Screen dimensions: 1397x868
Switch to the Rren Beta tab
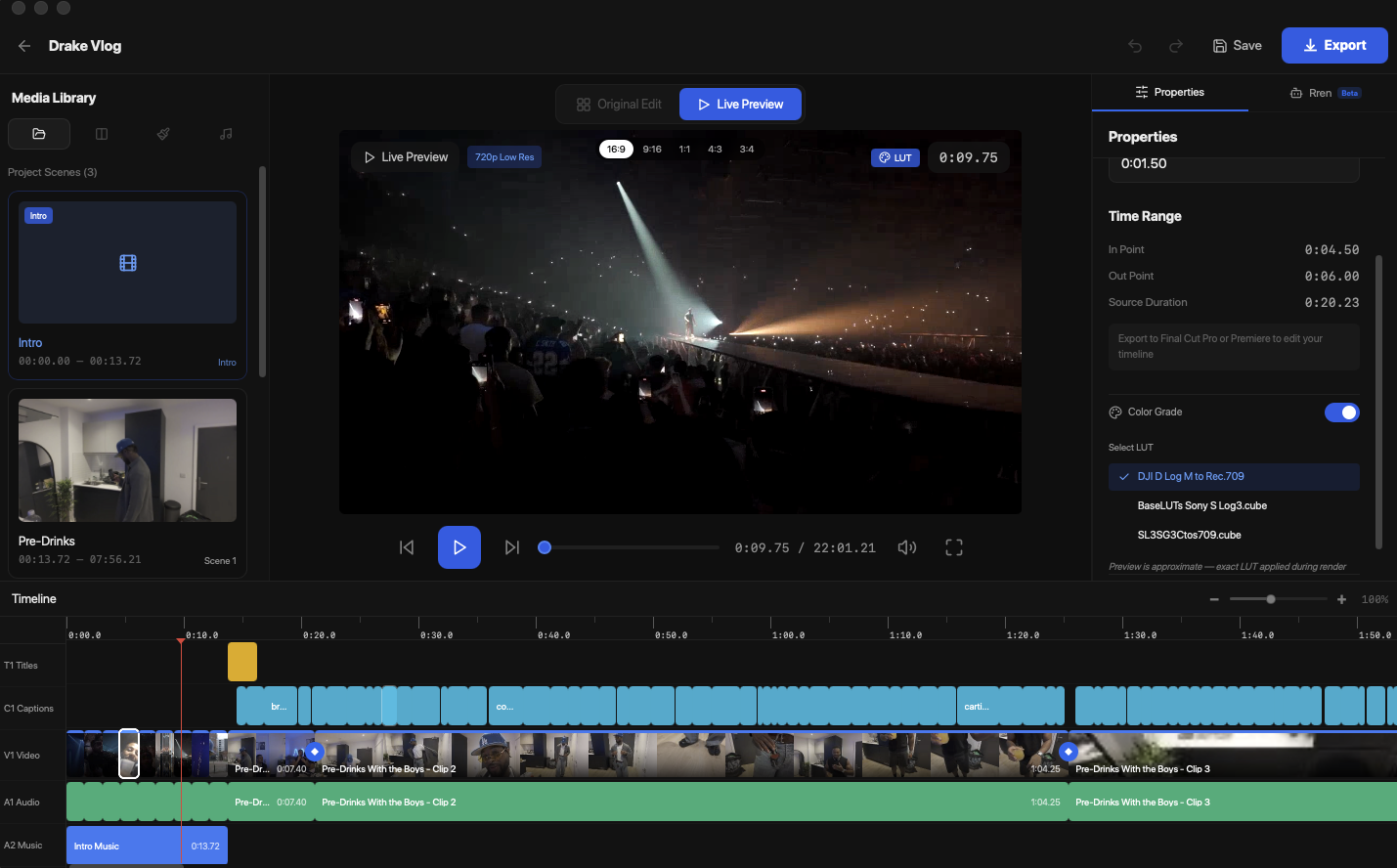(x=1324, y=93)
